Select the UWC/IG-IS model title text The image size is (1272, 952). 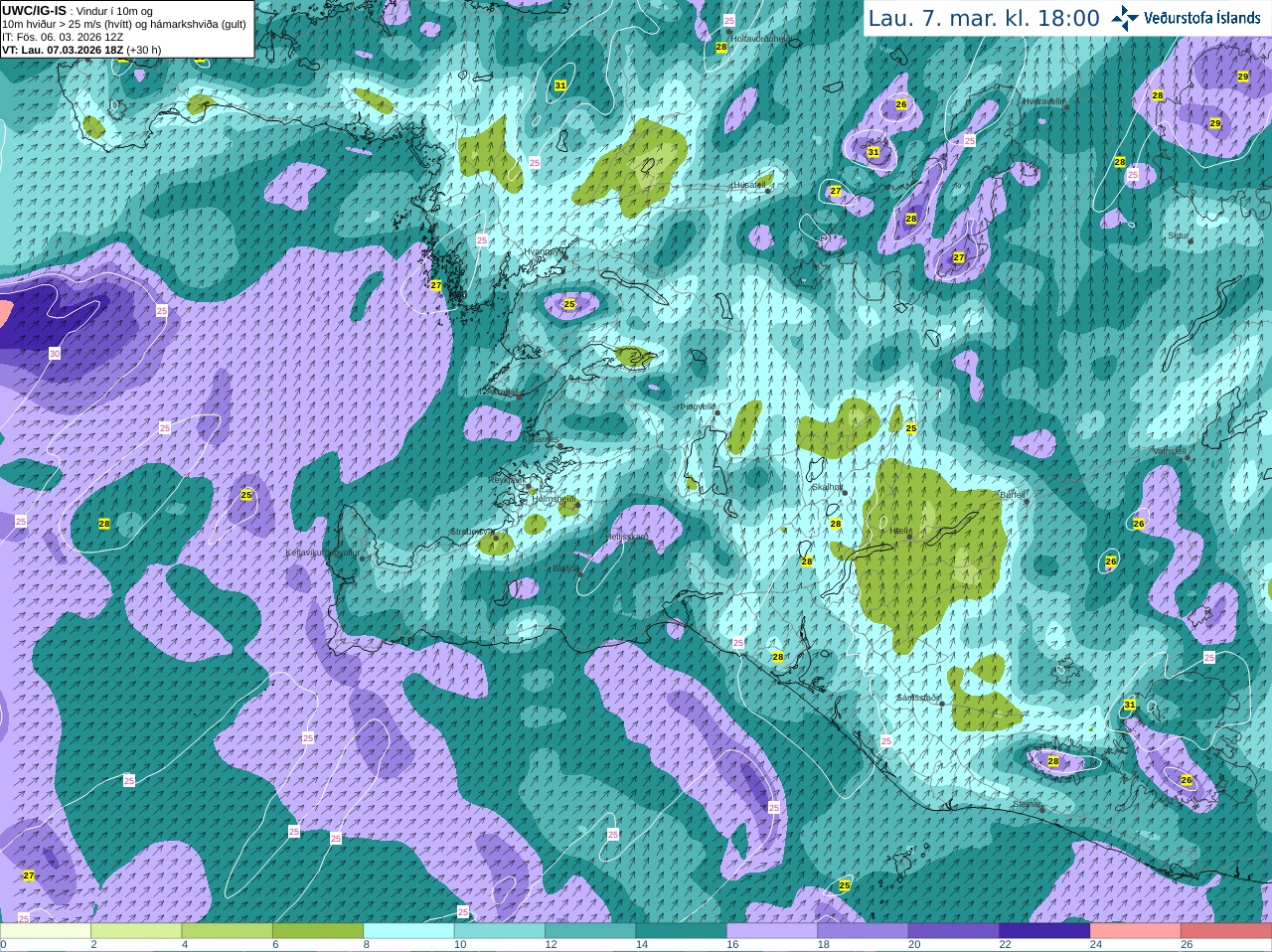34,10
